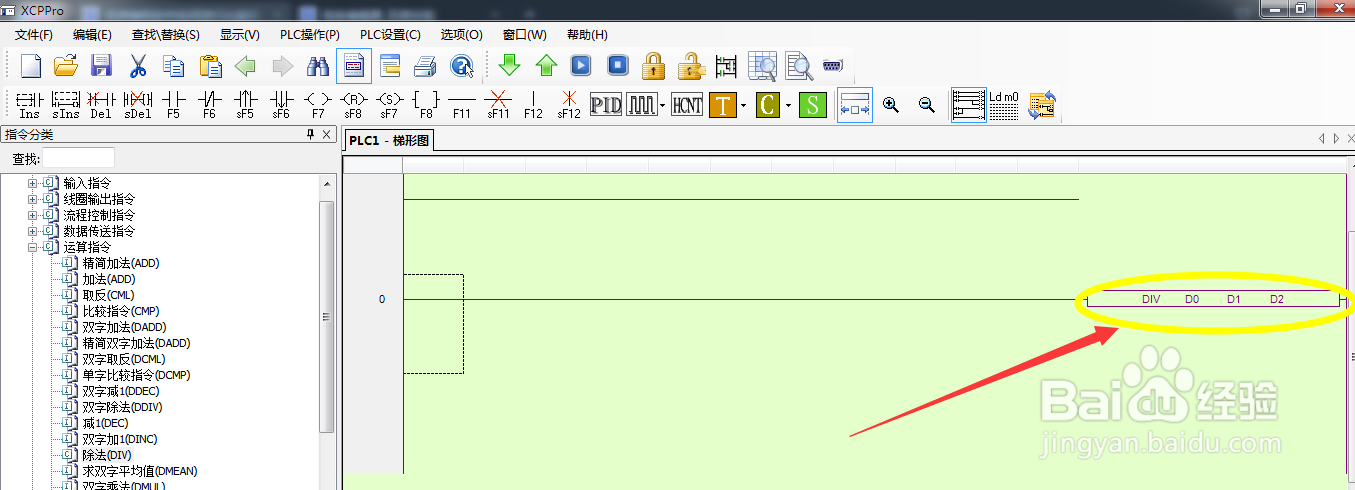The height and width of the screenshot is (490, 1355).
Task: Expand 数据传送指令 tree node
Action: (32, 231)
